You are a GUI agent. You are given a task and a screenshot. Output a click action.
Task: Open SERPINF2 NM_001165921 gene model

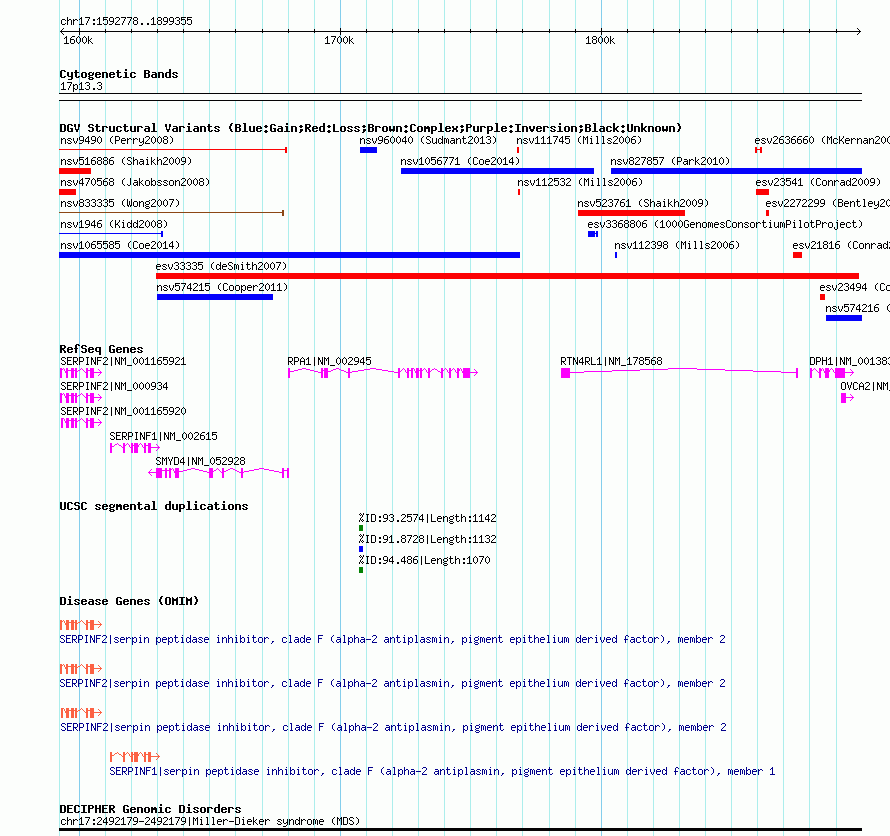(81, 373)
